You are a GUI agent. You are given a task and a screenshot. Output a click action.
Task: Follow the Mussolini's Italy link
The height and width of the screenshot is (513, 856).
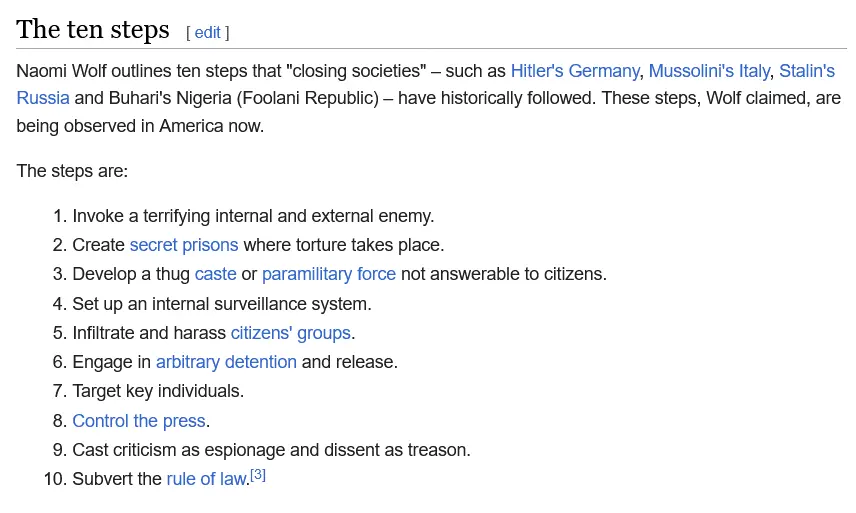tap(709, 71)
